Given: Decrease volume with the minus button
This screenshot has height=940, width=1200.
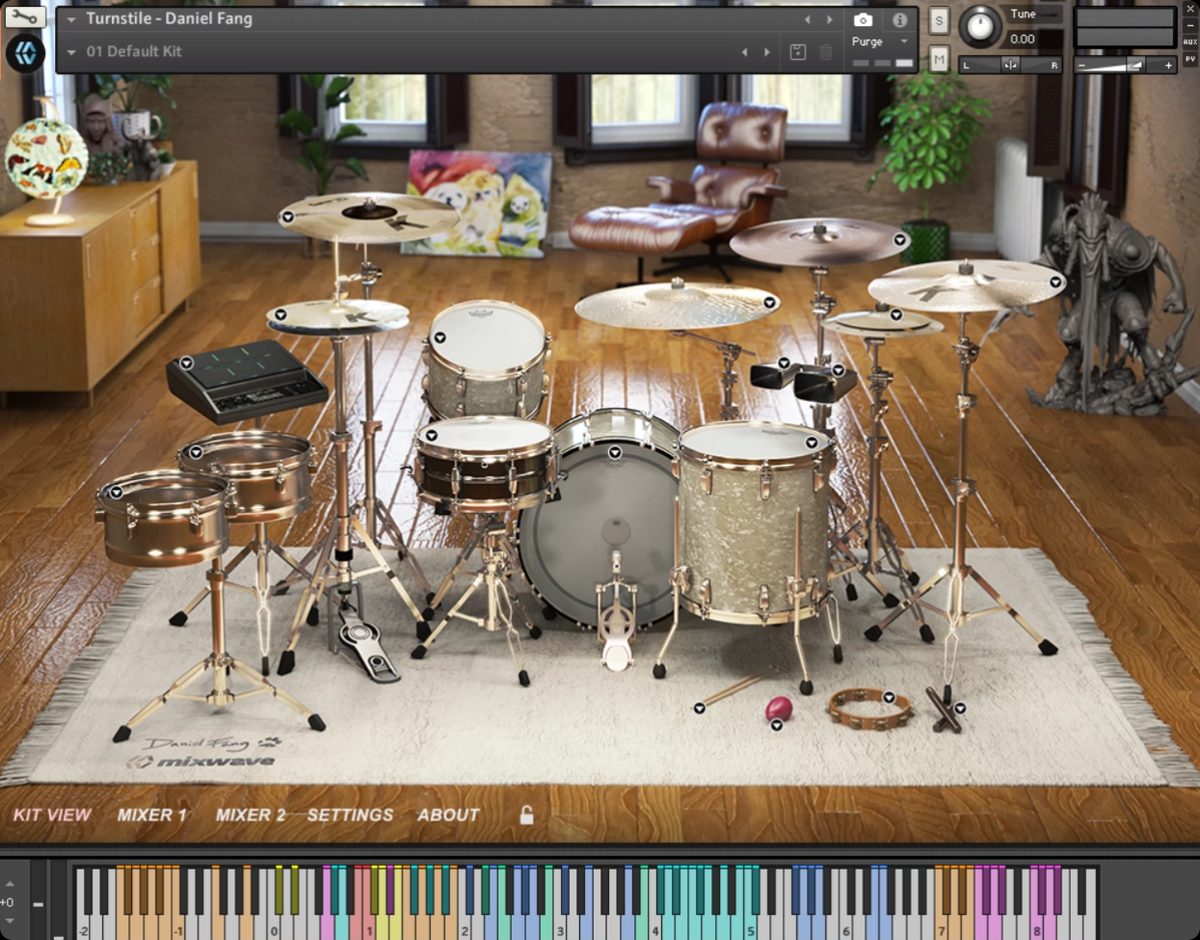Looking at the screenshot, I should coord(1082,65).
